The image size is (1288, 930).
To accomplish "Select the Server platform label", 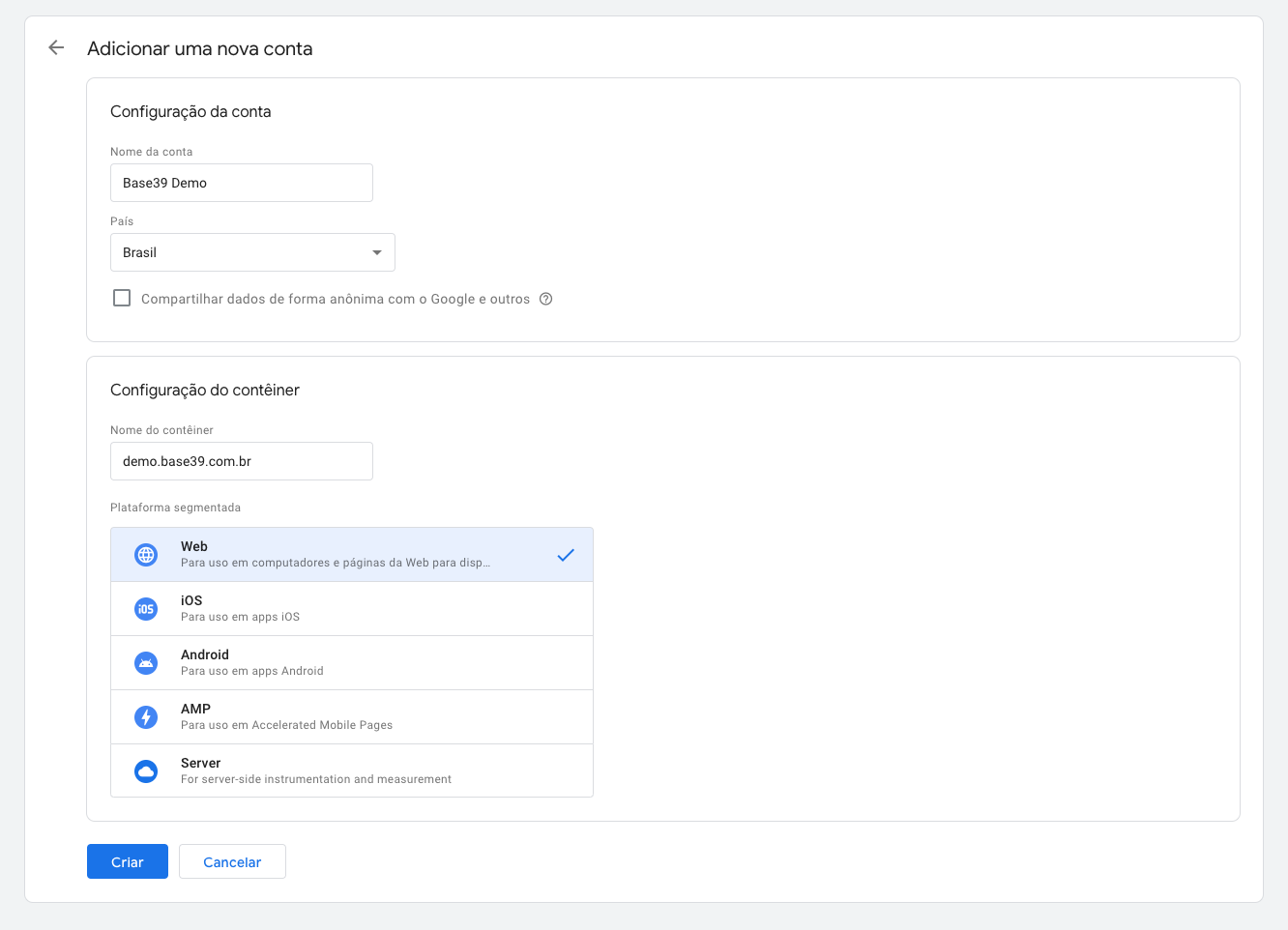I will (200, 763).
